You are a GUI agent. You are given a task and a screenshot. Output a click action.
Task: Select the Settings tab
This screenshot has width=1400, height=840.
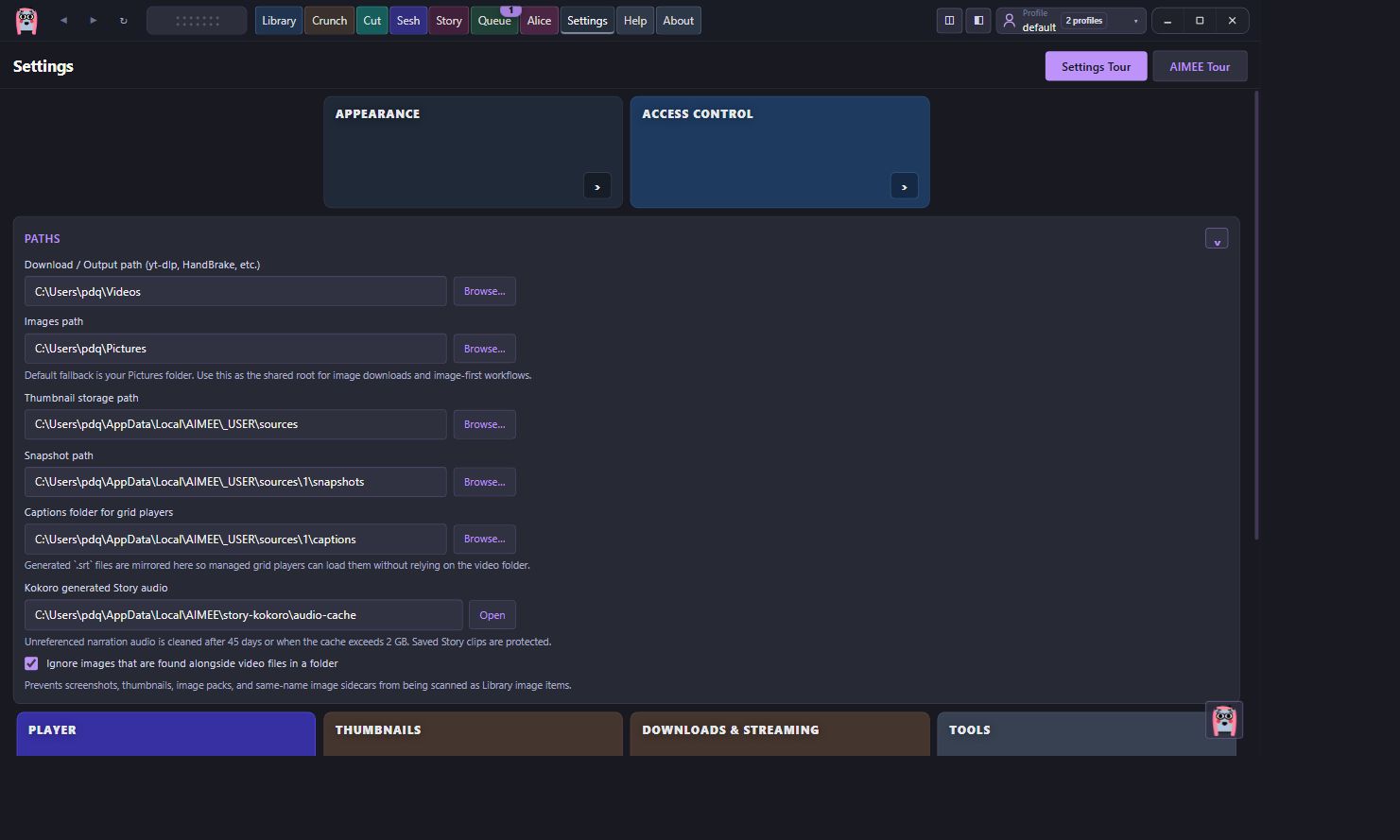click(587, 21)
